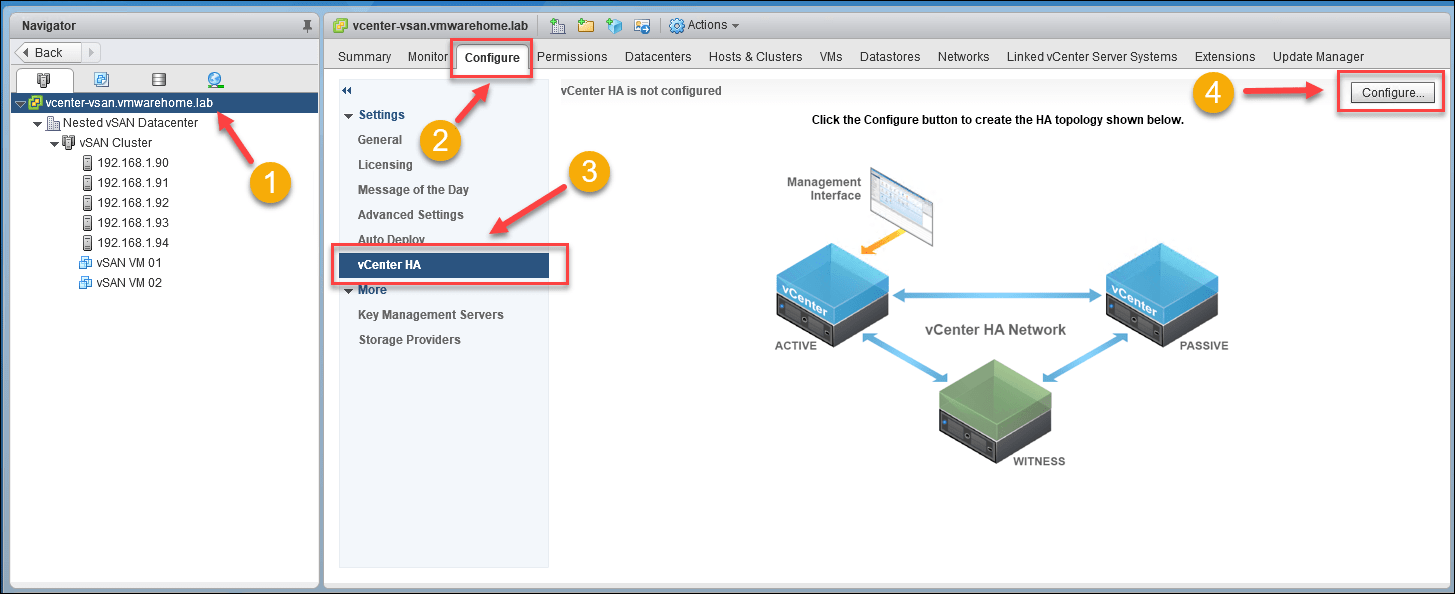Viewport: 1455px width, 594px height.
Task: Click the vSAN Cluster icon in tree
Action: (69, 143)
